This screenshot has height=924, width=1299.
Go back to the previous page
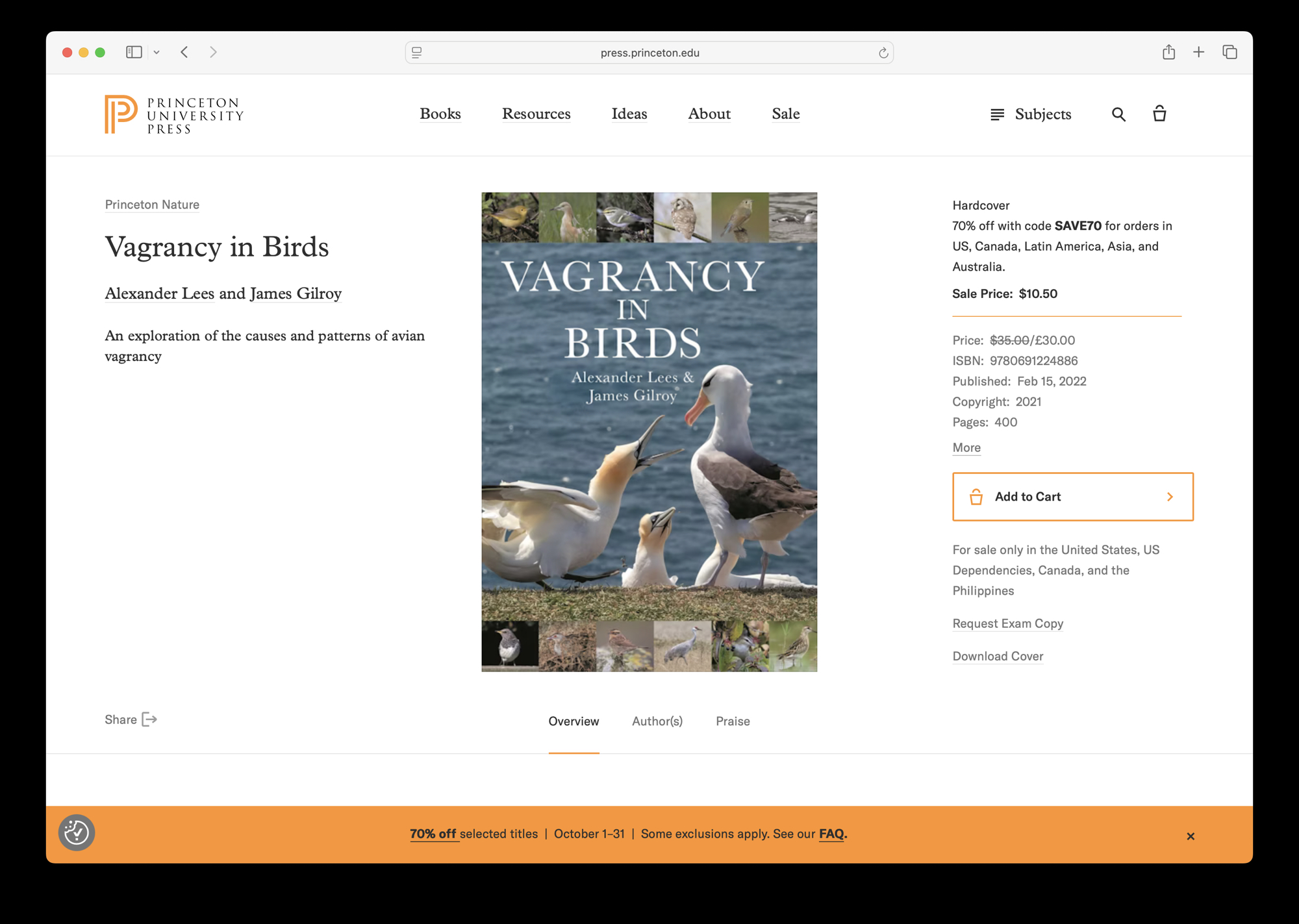coord(184,53)
